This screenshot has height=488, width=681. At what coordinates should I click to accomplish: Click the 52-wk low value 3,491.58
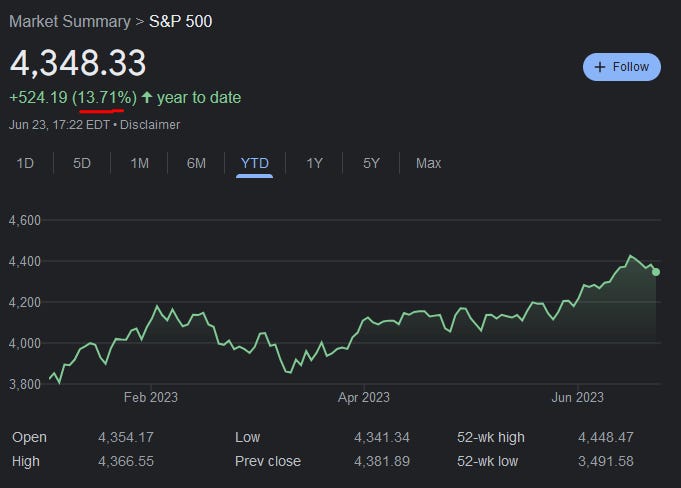[x=606, y=461]
